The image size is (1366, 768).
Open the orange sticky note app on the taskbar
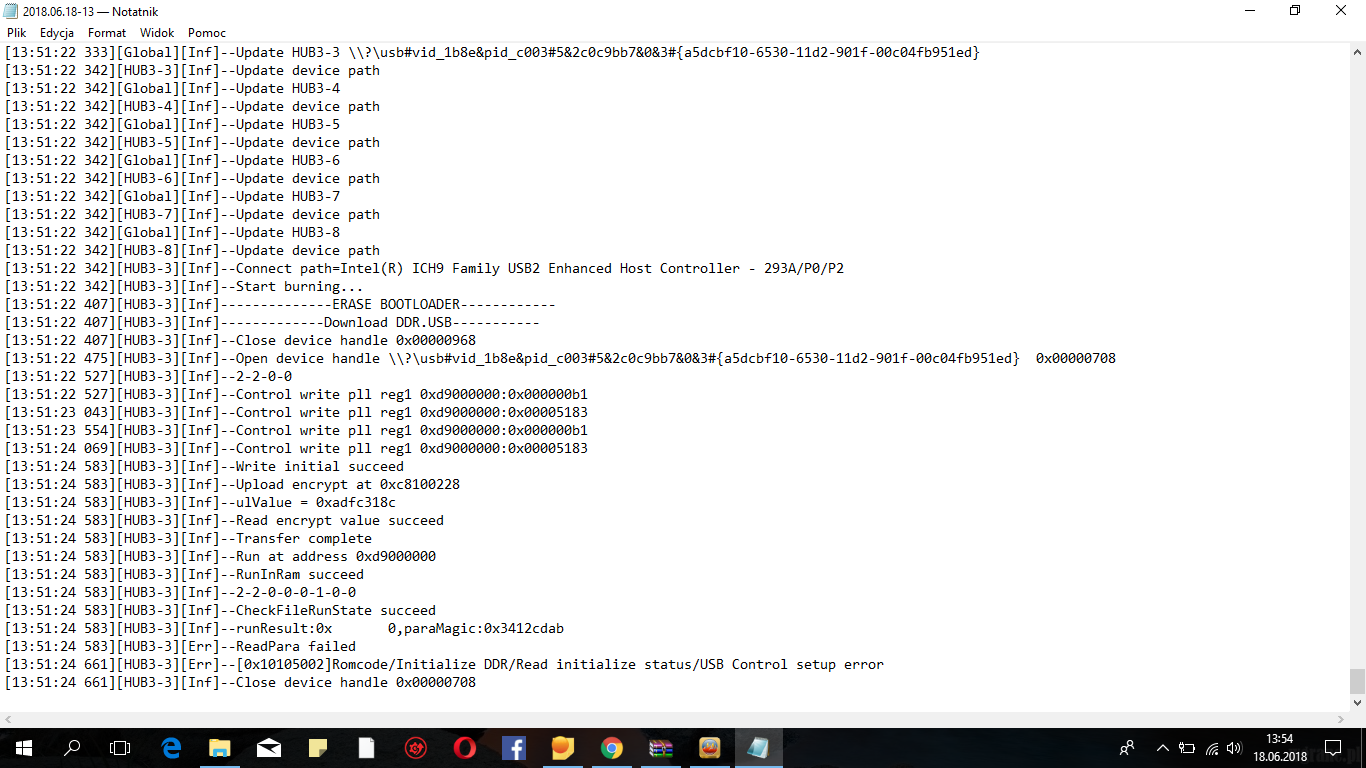[563, 748]
